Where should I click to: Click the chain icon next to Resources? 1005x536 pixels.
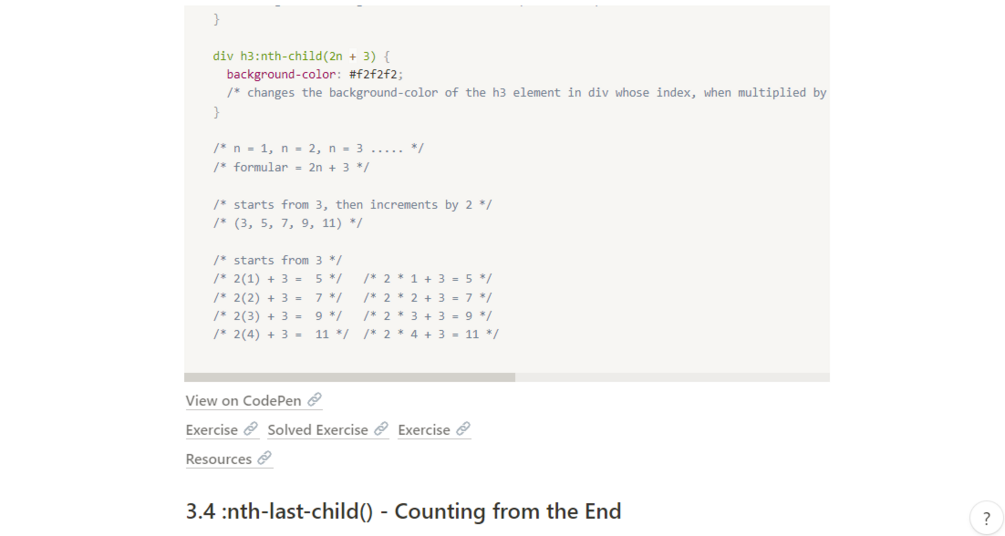[x=264, y=458]
